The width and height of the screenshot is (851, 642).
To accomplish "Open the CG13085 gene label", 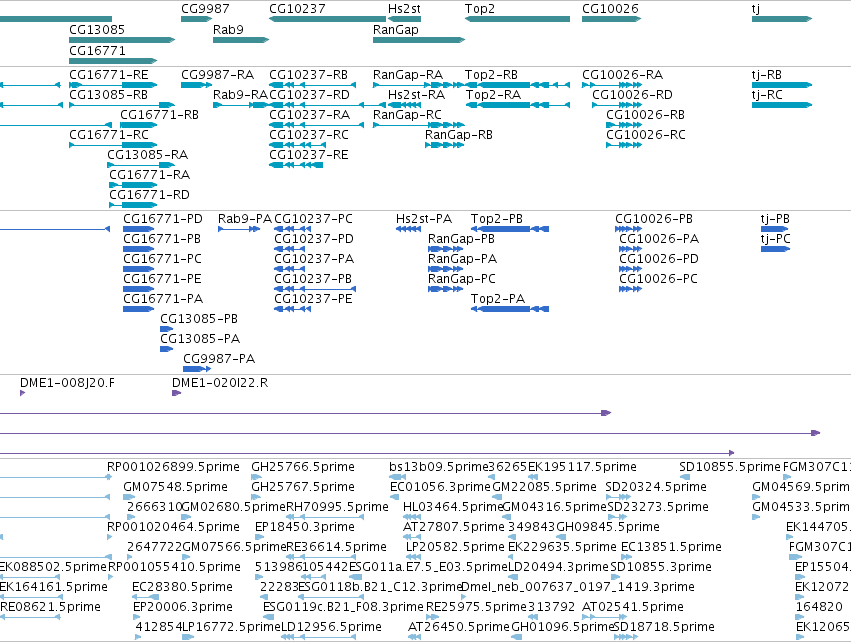I will (97, 29).
